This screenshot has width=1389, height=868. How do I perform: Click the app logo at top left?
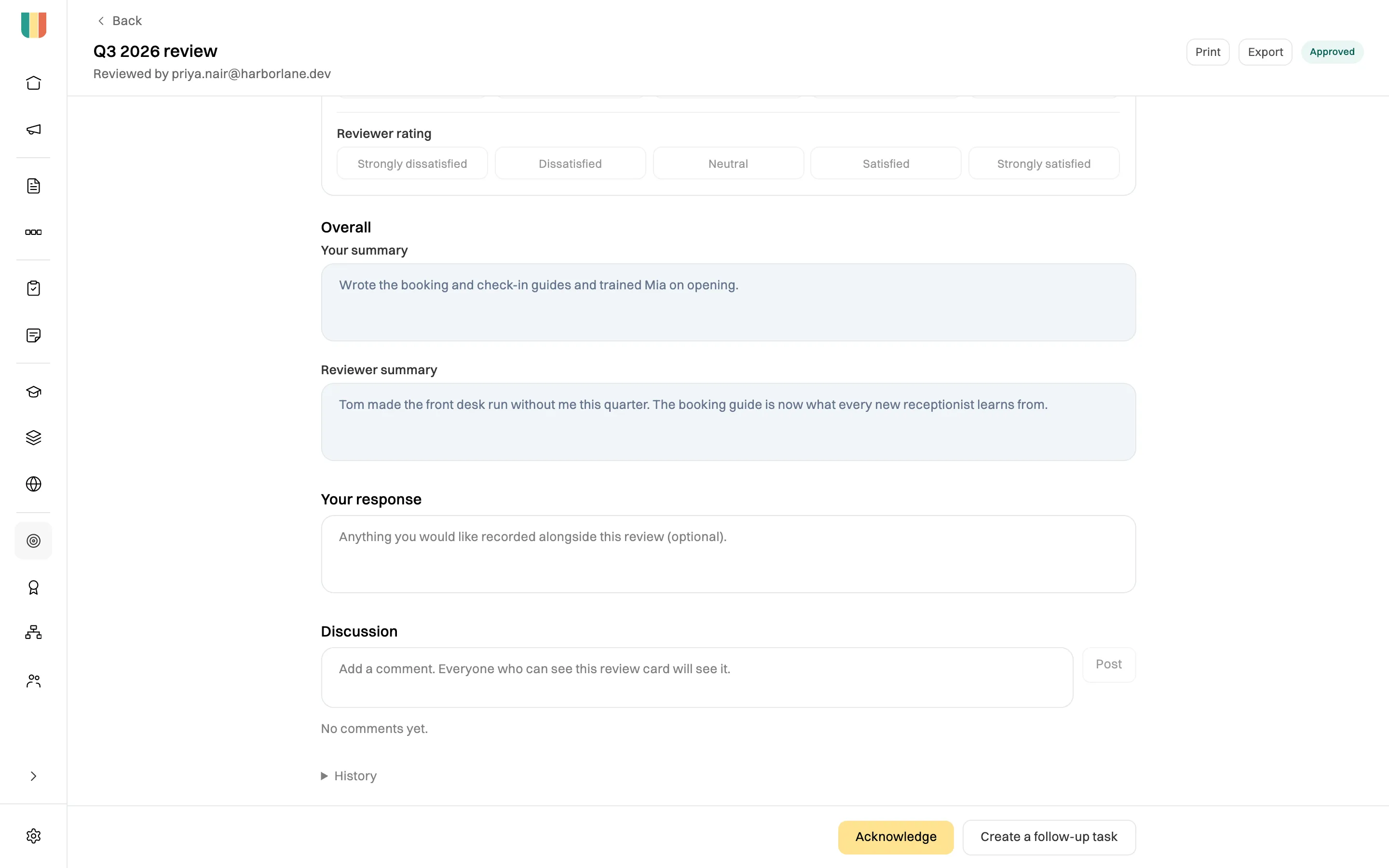click(33, 25)
